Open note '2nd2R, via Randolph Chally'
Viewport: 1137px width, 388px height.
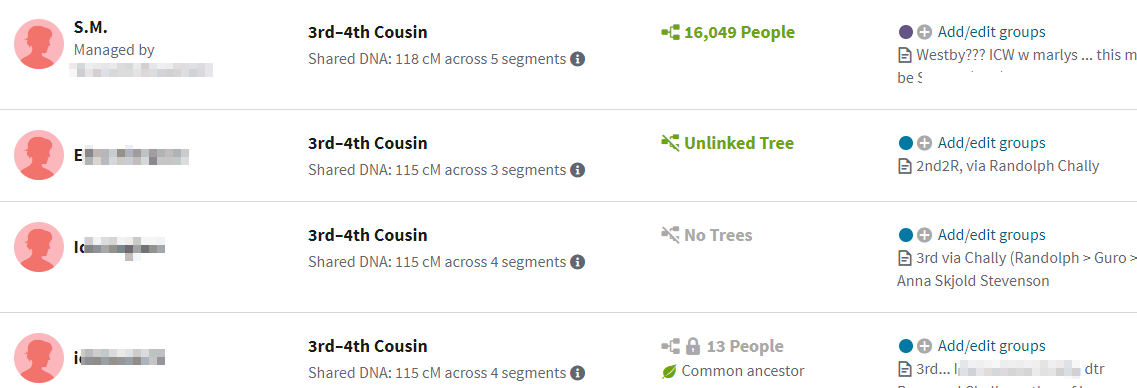coord(1007,166)
